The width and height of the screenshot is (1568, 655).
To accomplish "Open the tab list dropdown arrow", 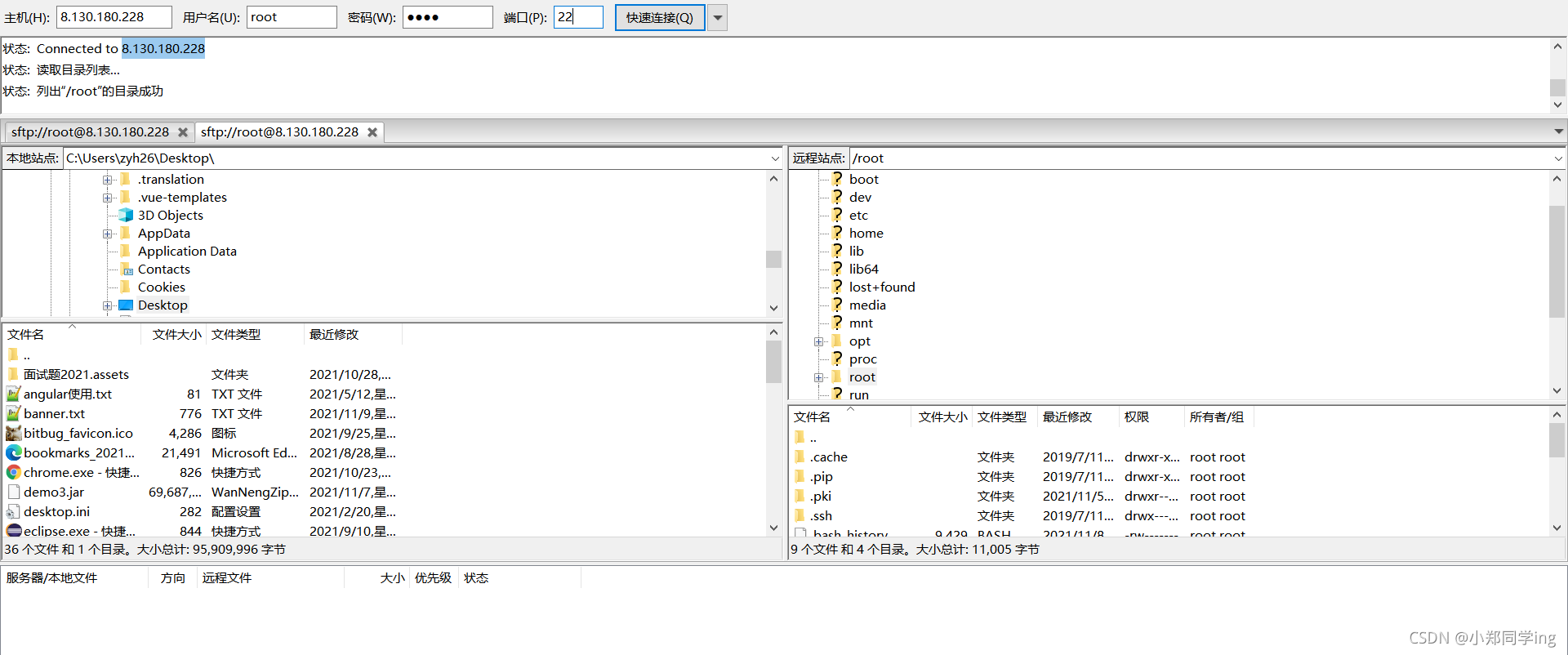I will (x=1558, y=131).
